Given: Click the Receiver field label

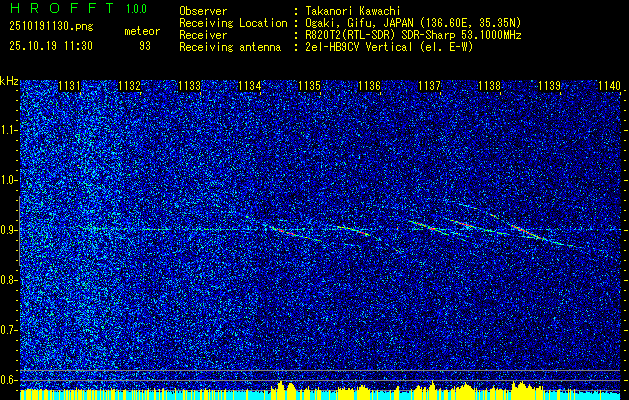Looking at the screenshot, I should coord(203,35).
